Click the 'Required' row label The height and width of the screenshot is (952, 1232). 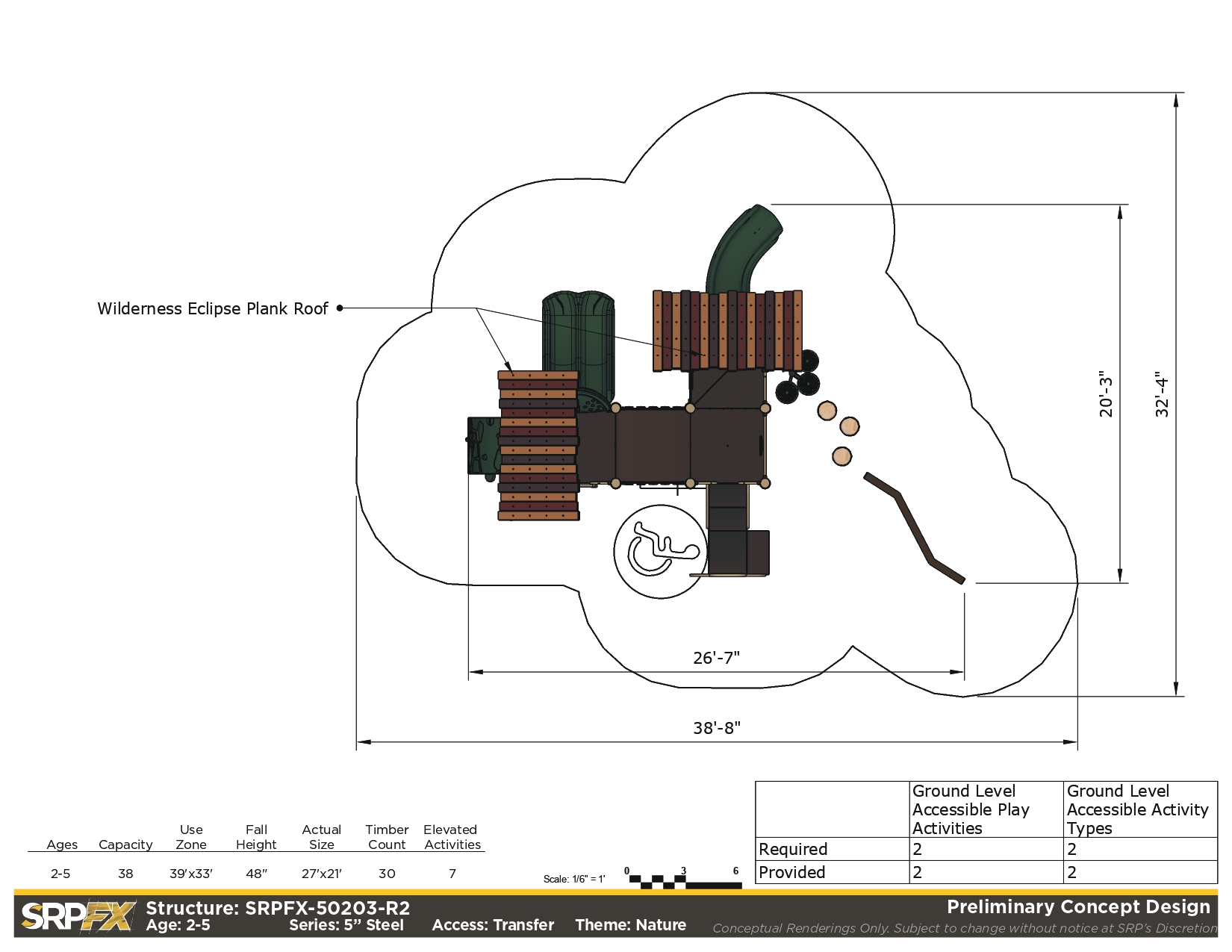(793, 849)
